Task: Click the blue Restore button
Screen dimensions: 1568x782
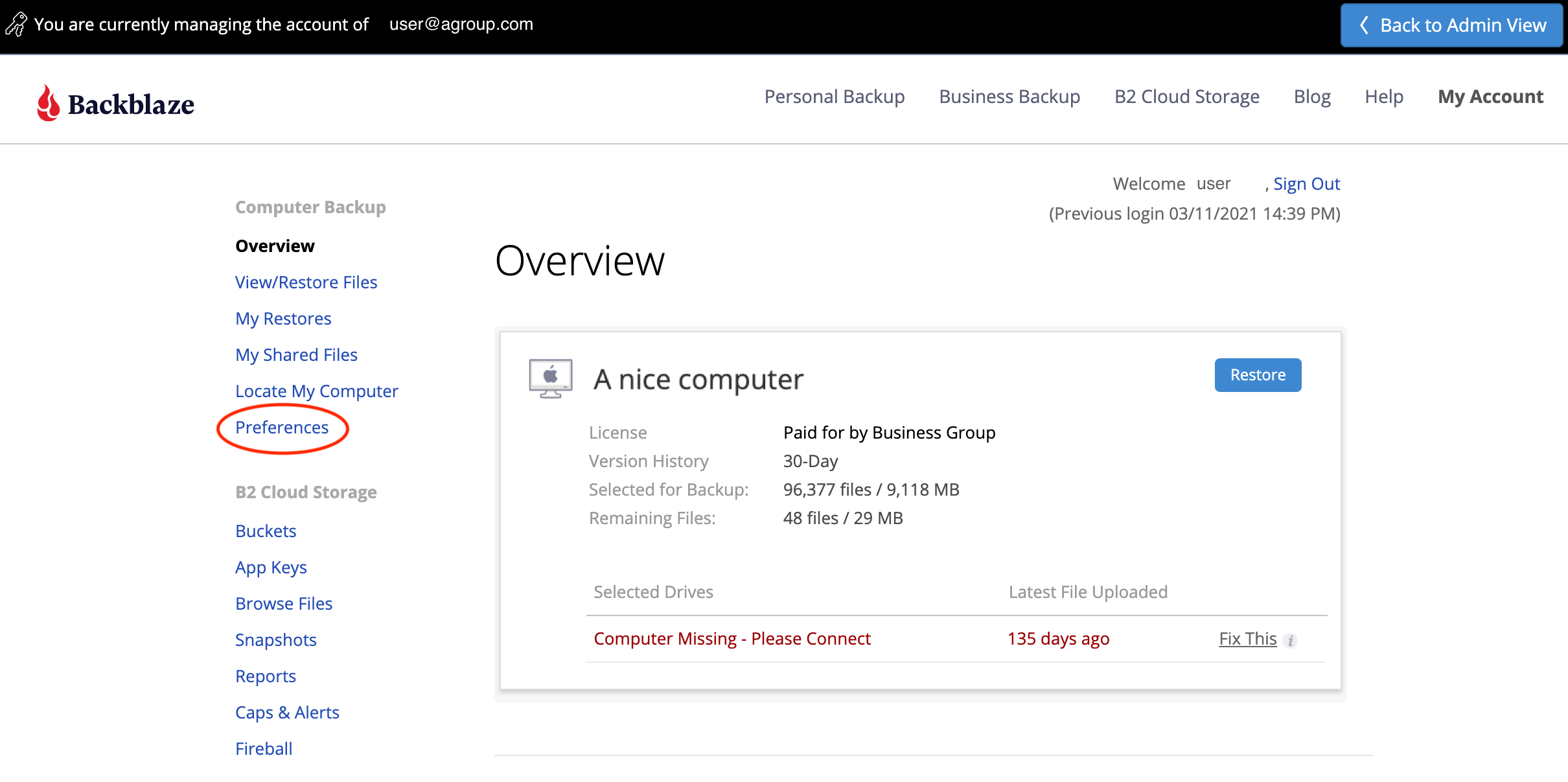Action: 1258,375
